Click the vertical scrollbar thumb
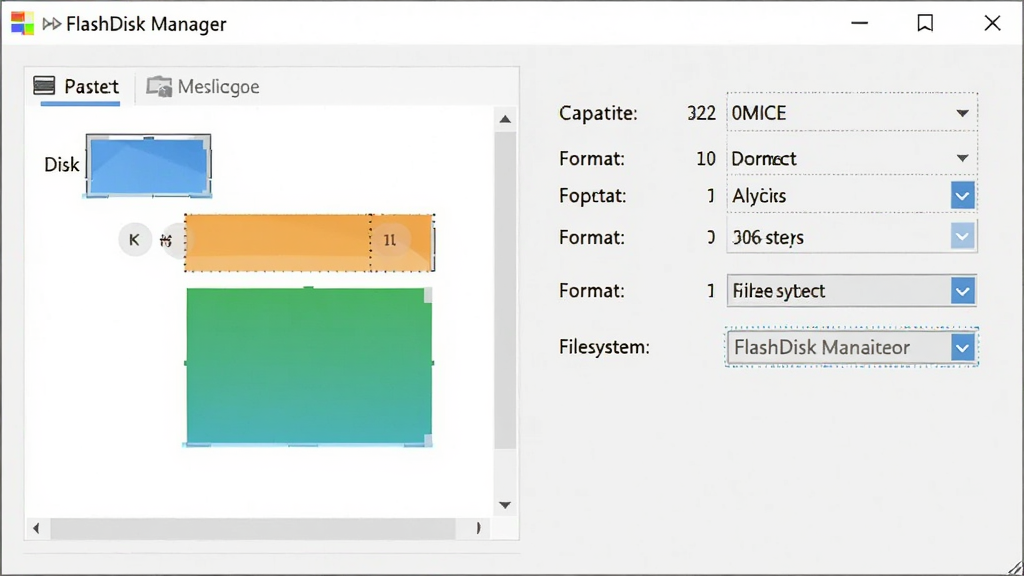Image resolution: width=1024 pixels, height=576 pixels. click(x=505, y=290)
